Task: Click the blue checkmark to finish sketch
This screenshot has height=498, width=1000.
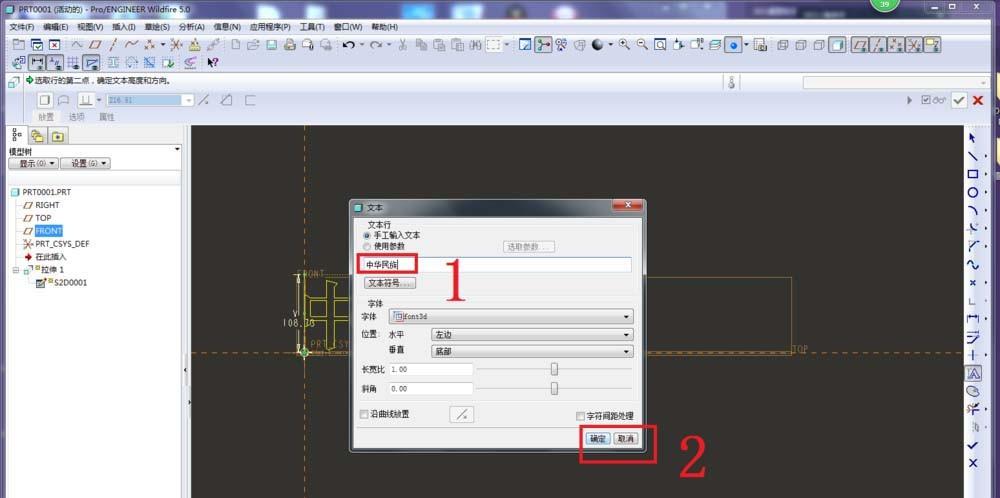Action: click(973, 445)
